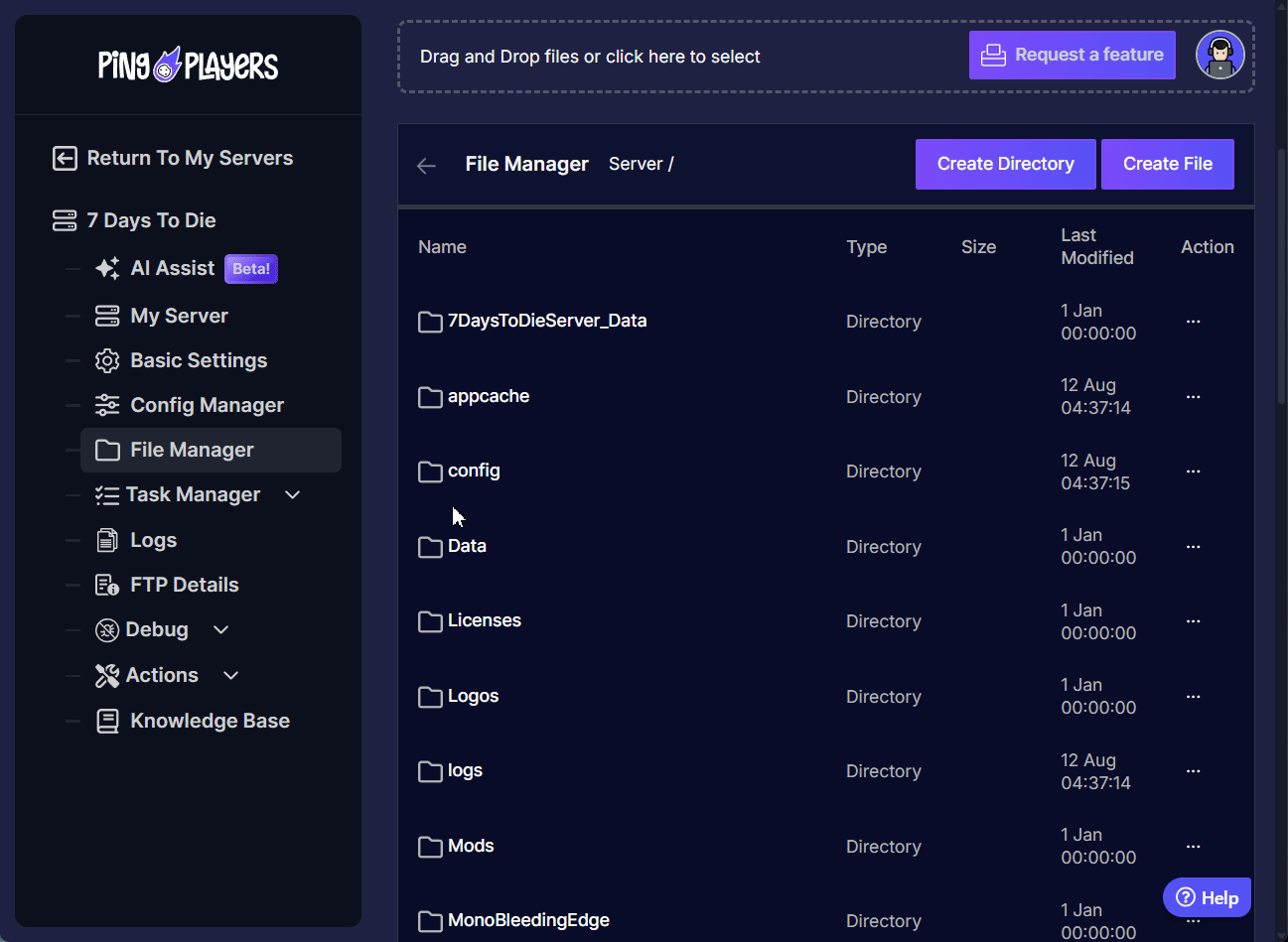This screenshot has width=1288, height=942.
Task: Click the Last Modified column header
Action: click(1097, 246)
